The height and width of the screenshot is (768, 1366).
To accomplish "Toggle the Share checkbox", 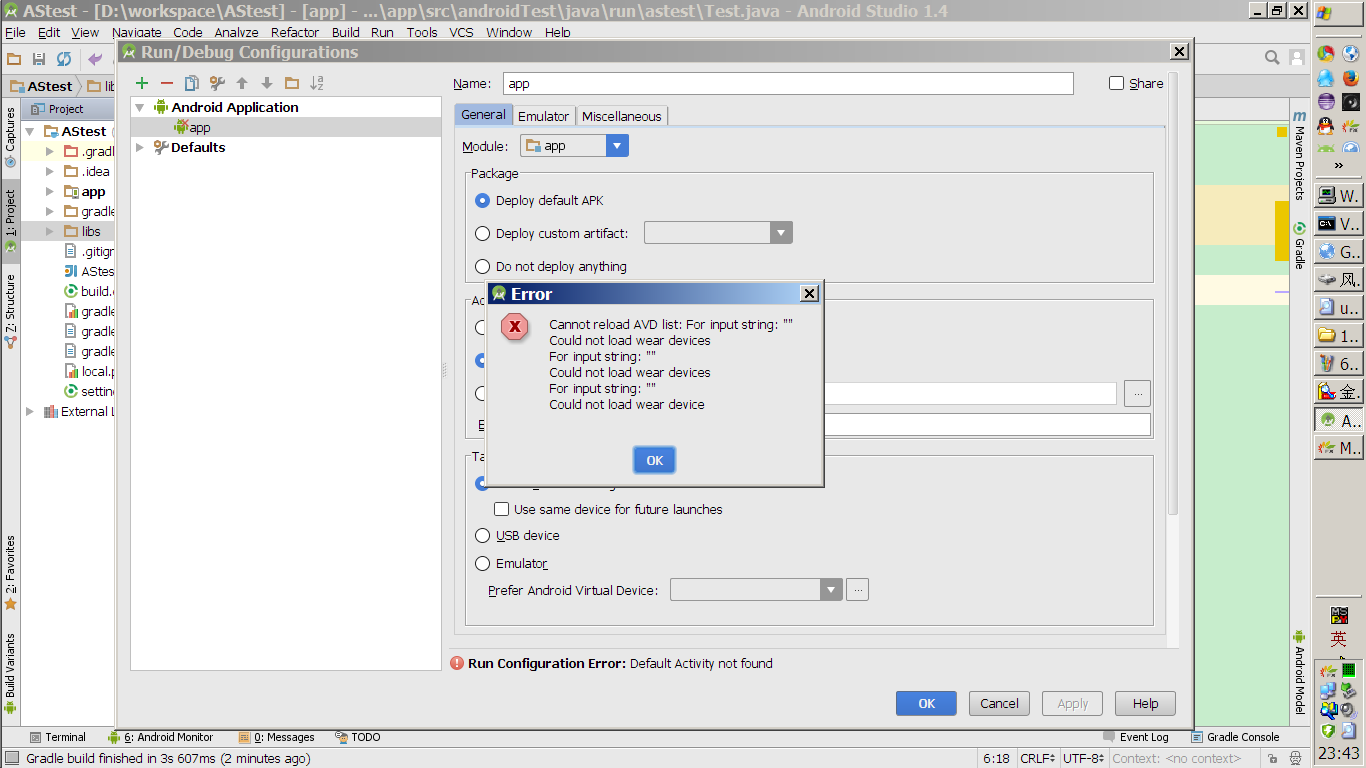I will (1117, 83).
